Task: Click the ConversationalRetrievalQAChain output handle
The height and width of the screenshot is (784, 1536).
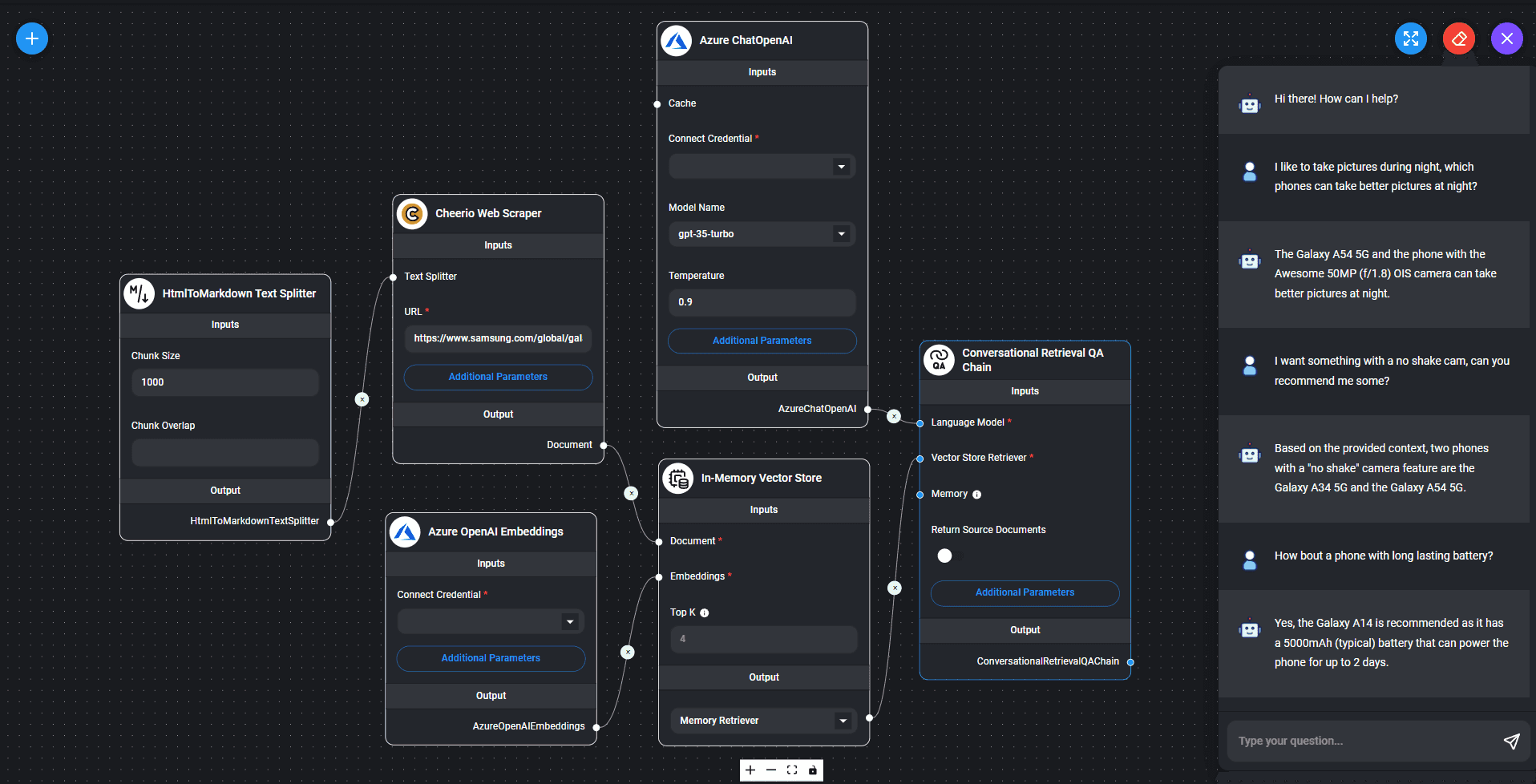Action: click(1130, 662)
